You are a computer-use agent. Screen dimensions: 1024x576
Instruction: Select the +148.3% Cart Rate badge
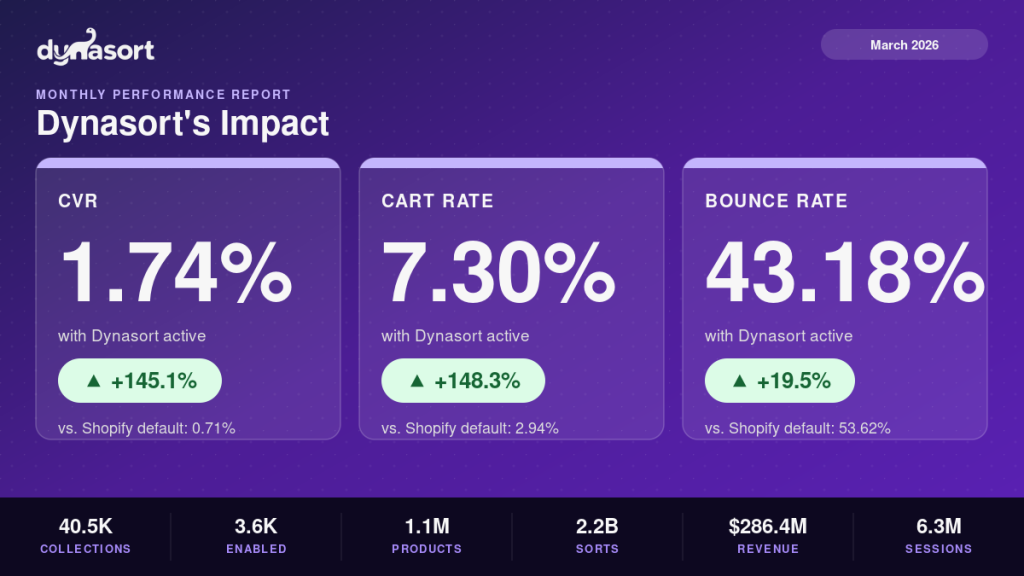pyautogui.click(x=463, y=381)
